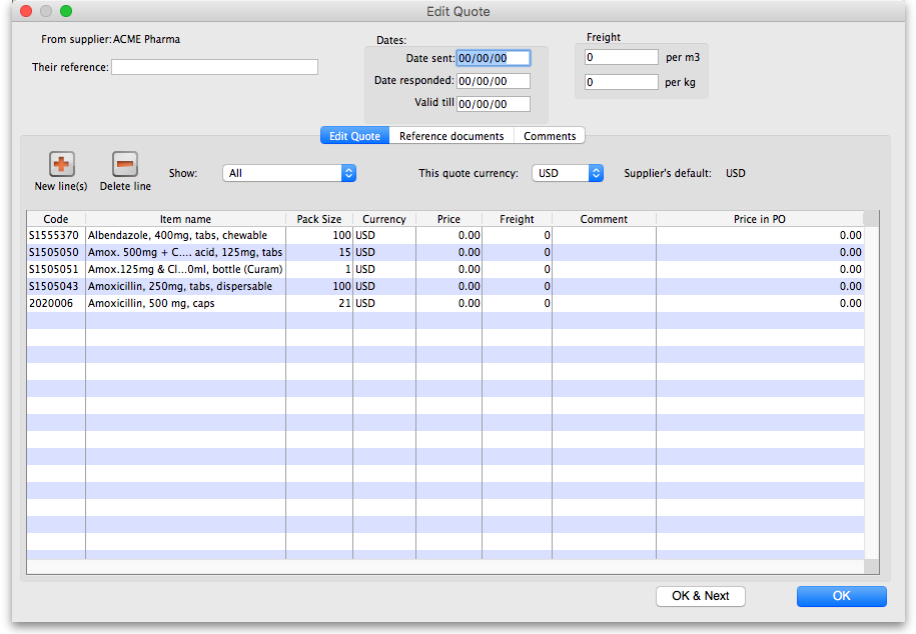Click the New line(s) plus icon
The width and height of the screenshot is (916, 634).
61,165
